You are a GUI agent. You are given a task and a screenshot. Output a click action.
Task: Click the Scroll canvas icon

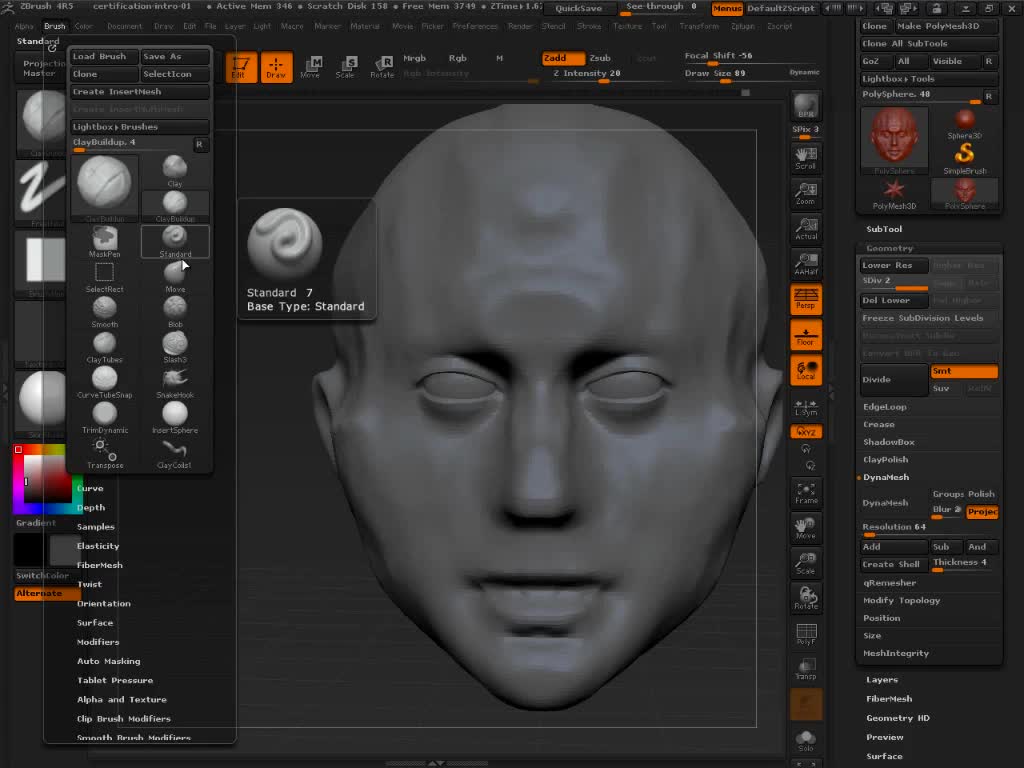[x=806, y=158]
